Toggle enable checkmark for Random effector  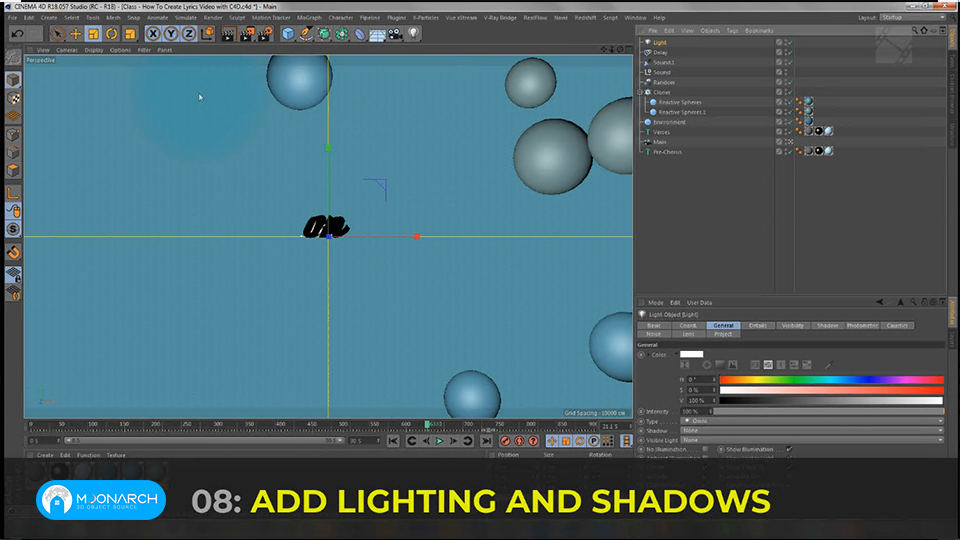click(x=790, y=83)
